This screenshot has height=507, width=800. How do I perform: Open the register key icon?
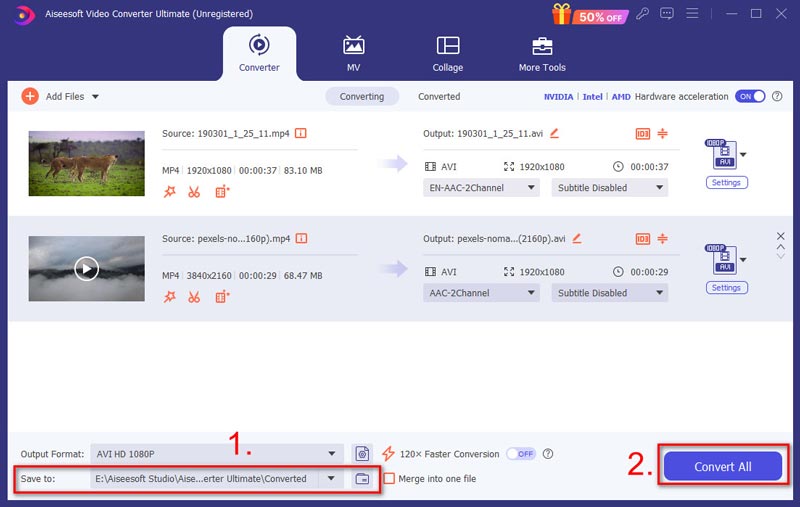pos(642,14)
